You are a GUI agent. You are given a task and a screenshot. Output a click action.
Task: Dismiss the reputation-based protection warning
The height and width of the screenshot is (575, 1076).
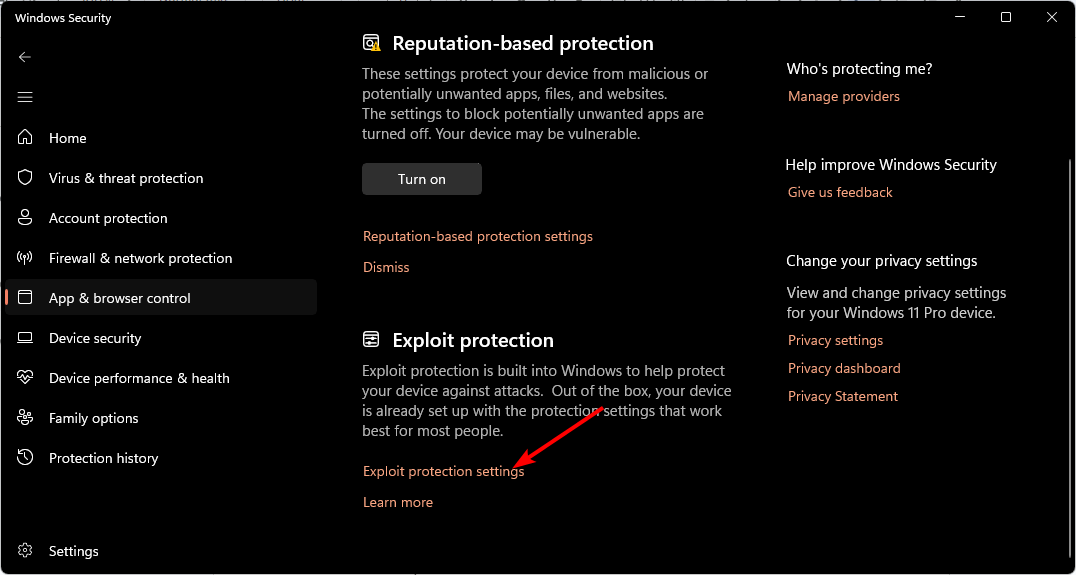tap(386, 267)
